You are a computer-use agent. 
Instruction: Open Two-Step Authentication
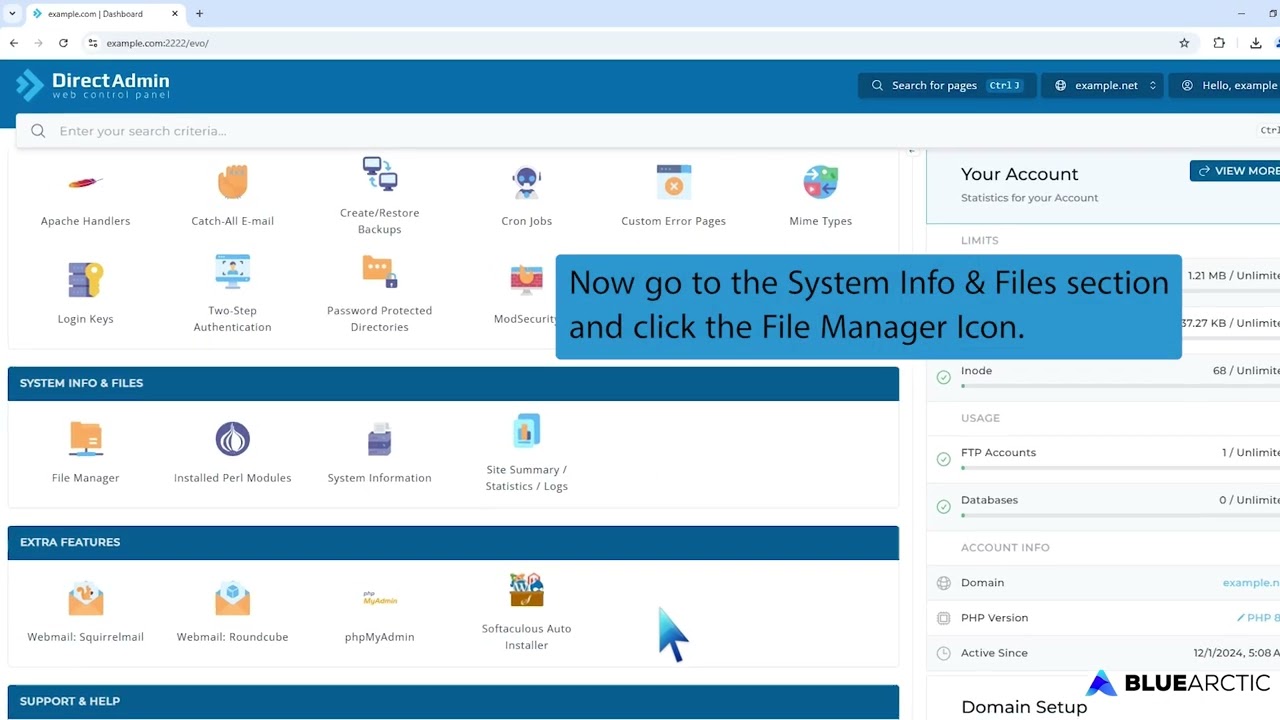point(232,272)
